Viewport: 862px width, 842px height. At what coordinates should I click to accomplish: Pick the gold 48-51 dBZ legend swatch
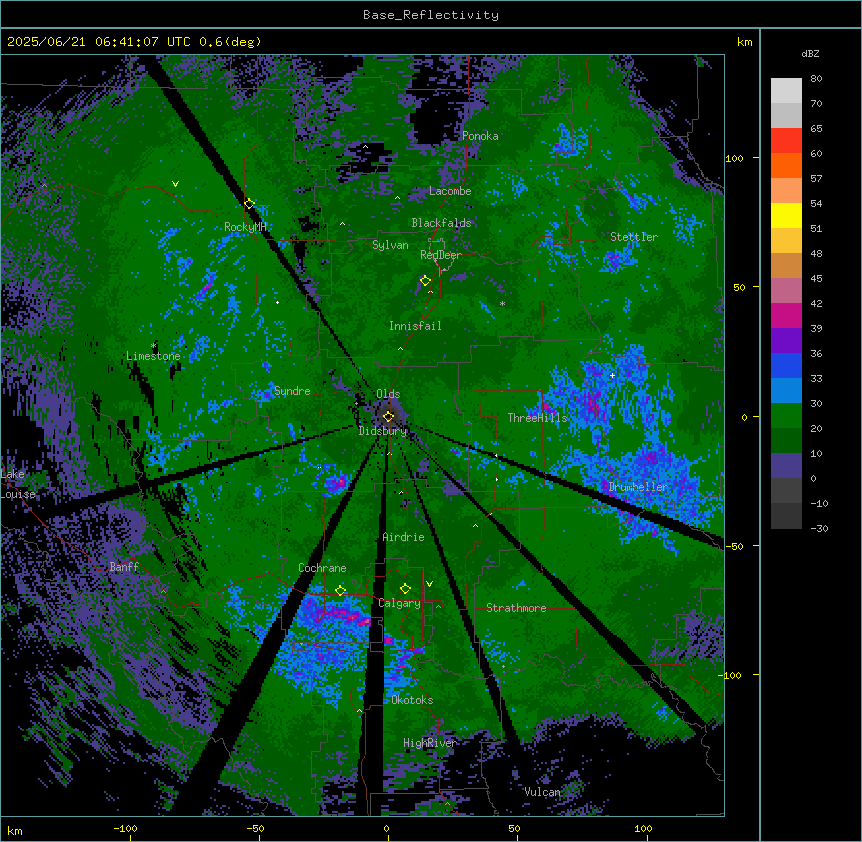786,241
